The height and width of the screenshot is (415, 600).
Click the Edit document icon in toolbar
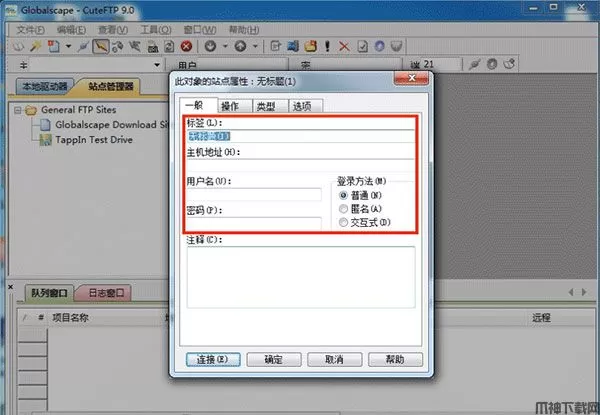pos(276,47)
